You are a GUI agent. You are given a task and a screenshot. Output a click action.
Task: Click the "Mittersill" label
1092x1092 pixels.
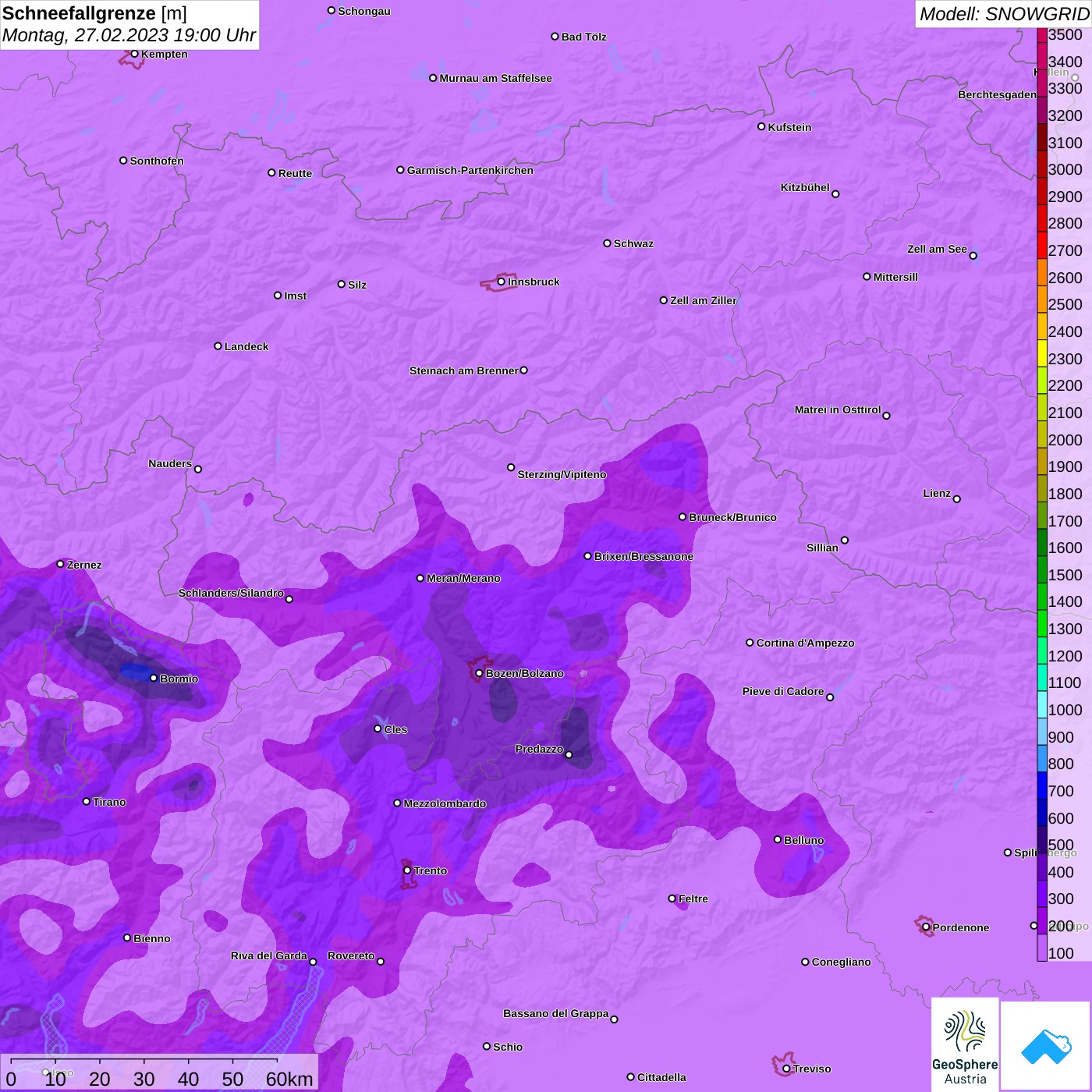tap(896, 277)
